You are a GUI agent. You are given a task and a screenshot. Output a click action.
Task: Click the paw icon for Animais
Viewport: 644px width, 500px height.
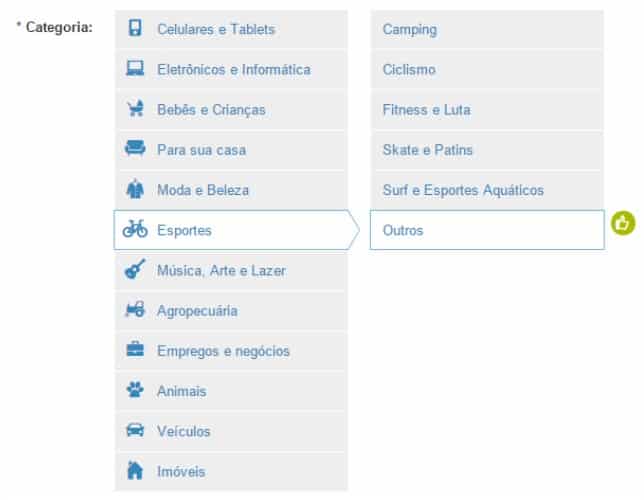135,389
